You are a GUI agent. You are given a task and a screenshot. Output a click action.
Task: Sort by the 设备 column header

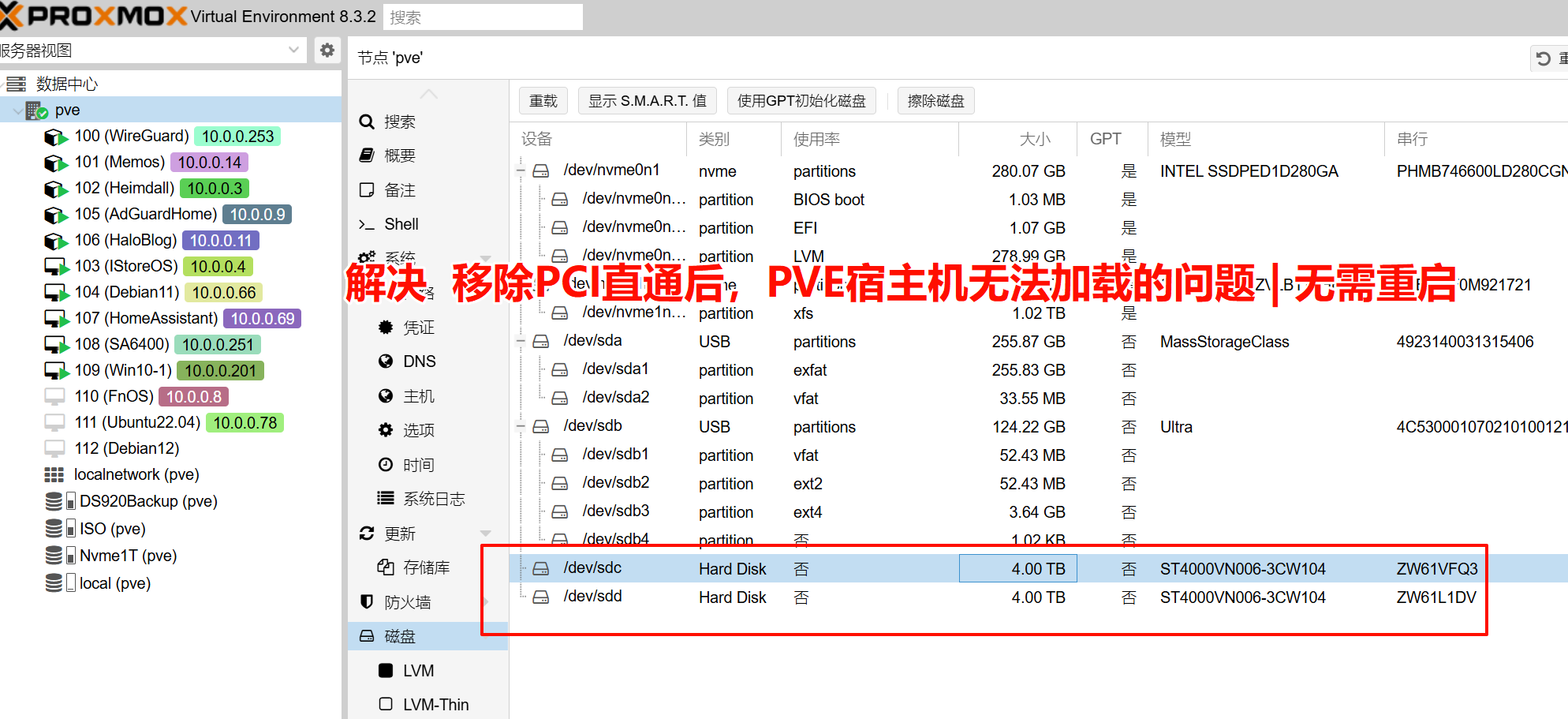point(598,139)
